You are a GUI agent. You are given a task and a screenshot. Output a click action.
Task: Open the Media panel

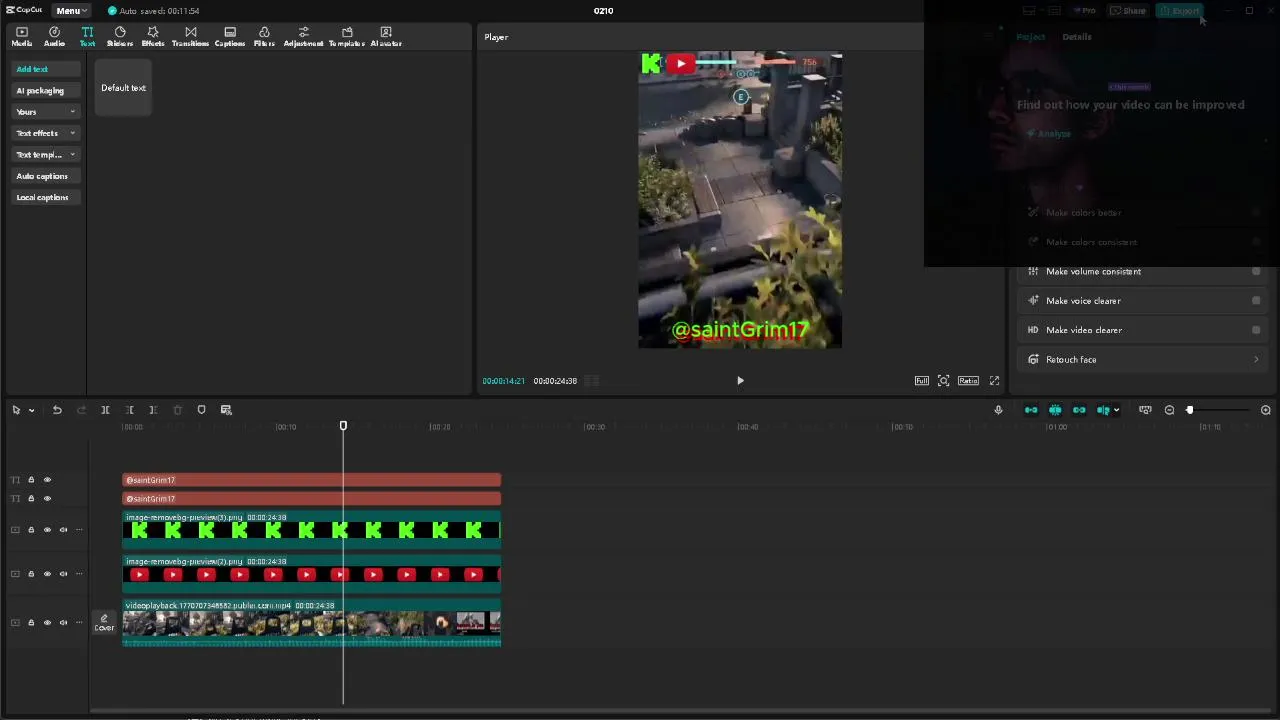point(22,37)
